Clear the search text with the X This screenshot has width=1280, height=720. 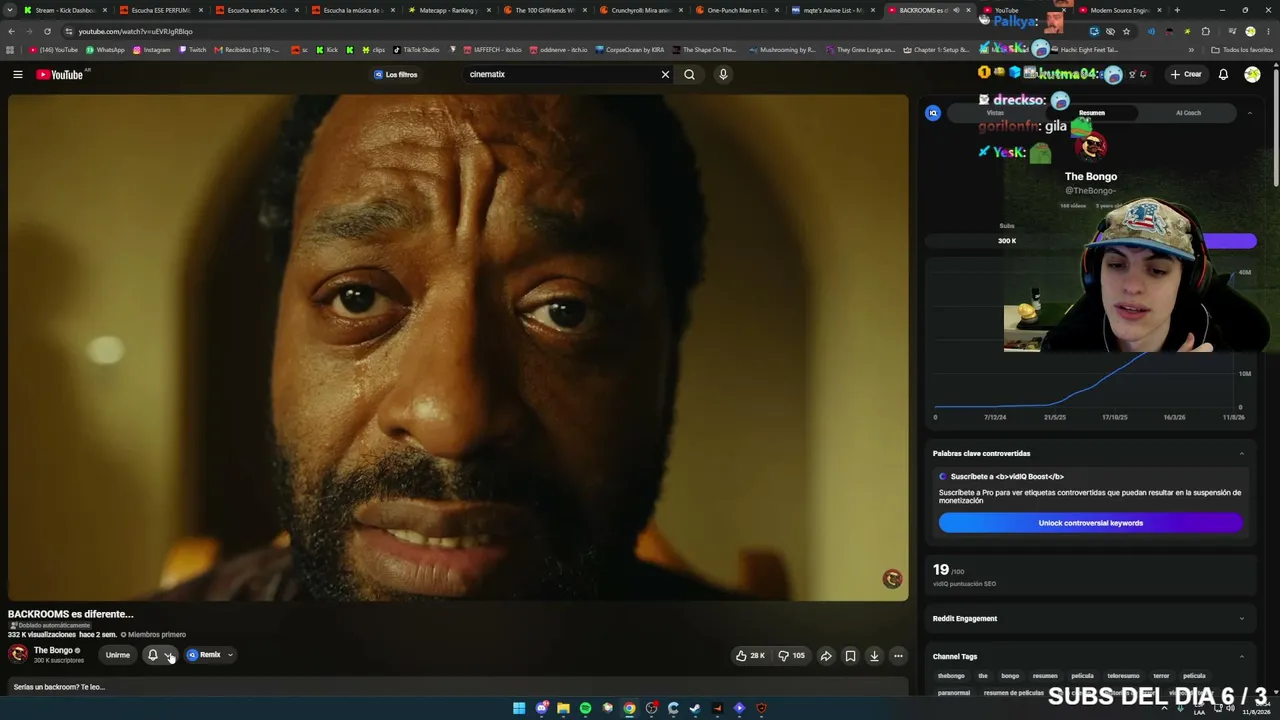[665, 74]
